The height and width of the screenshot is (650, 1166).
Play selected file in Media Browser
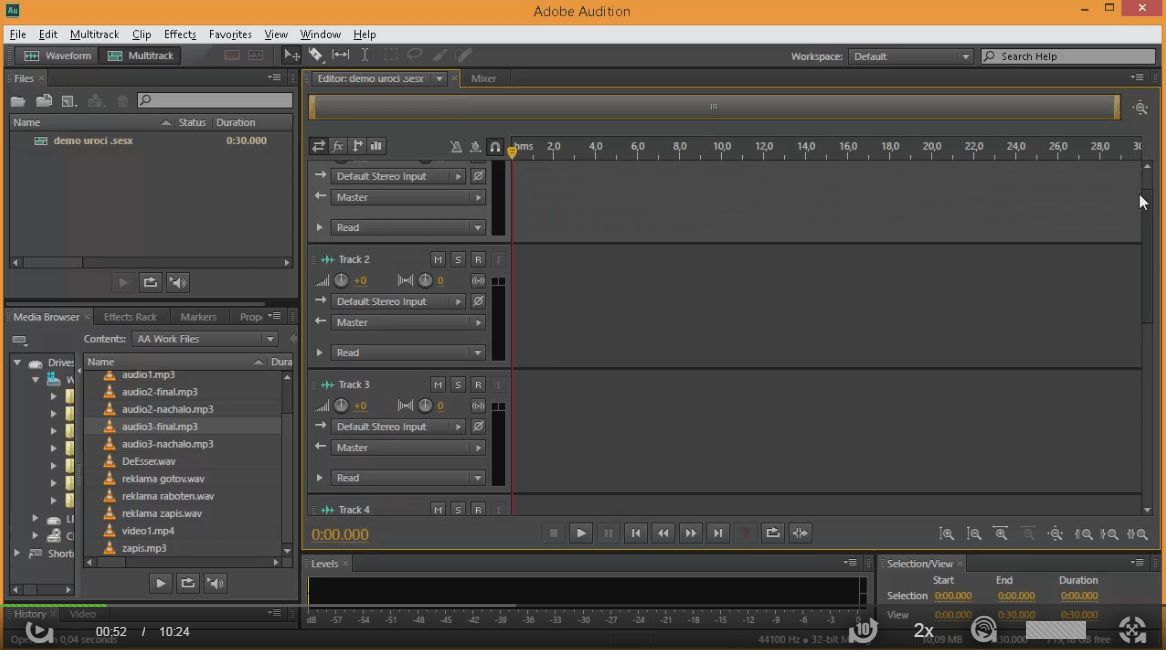point(160,583)
